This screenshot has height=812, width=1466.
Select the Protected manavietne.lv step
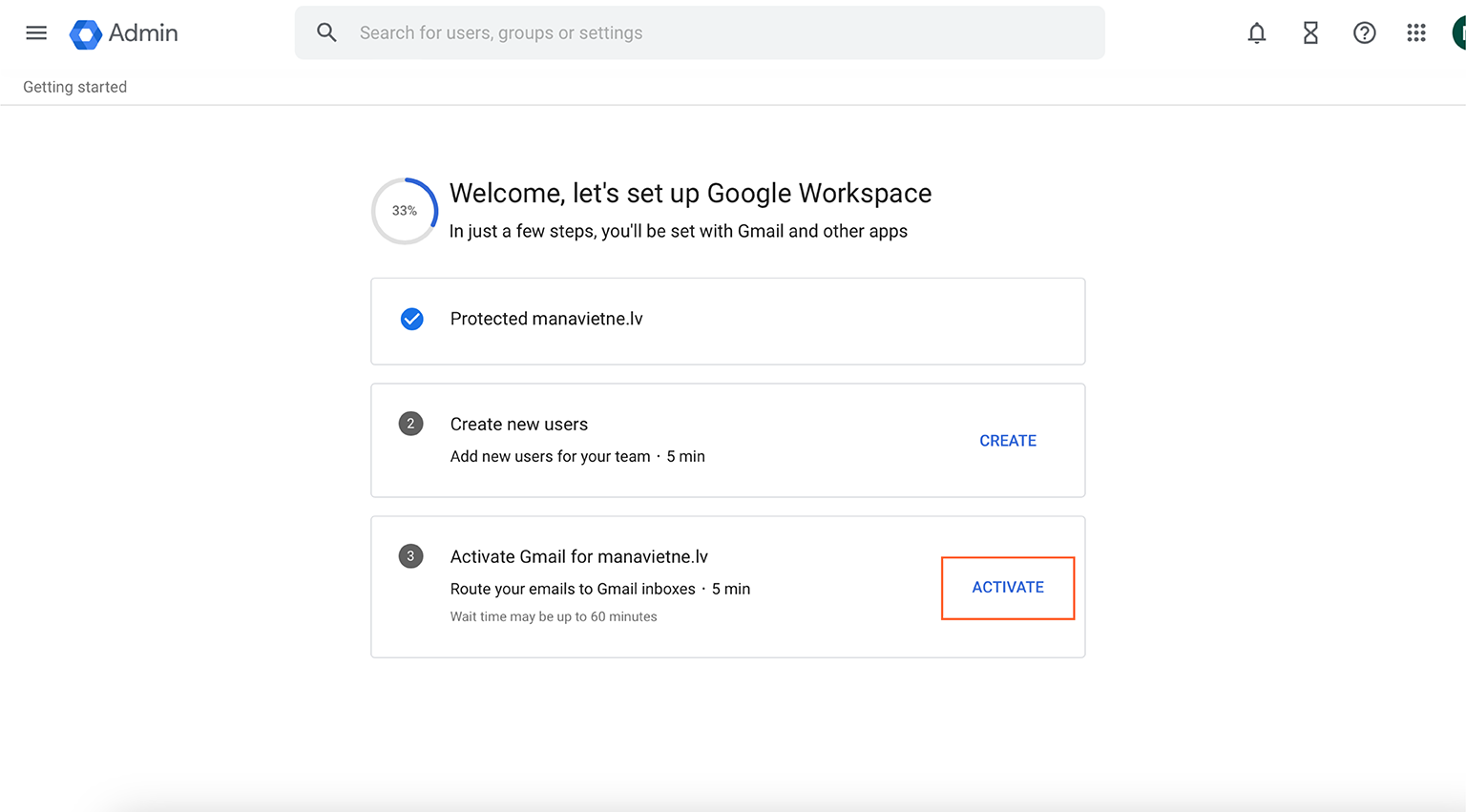[728, 322]
